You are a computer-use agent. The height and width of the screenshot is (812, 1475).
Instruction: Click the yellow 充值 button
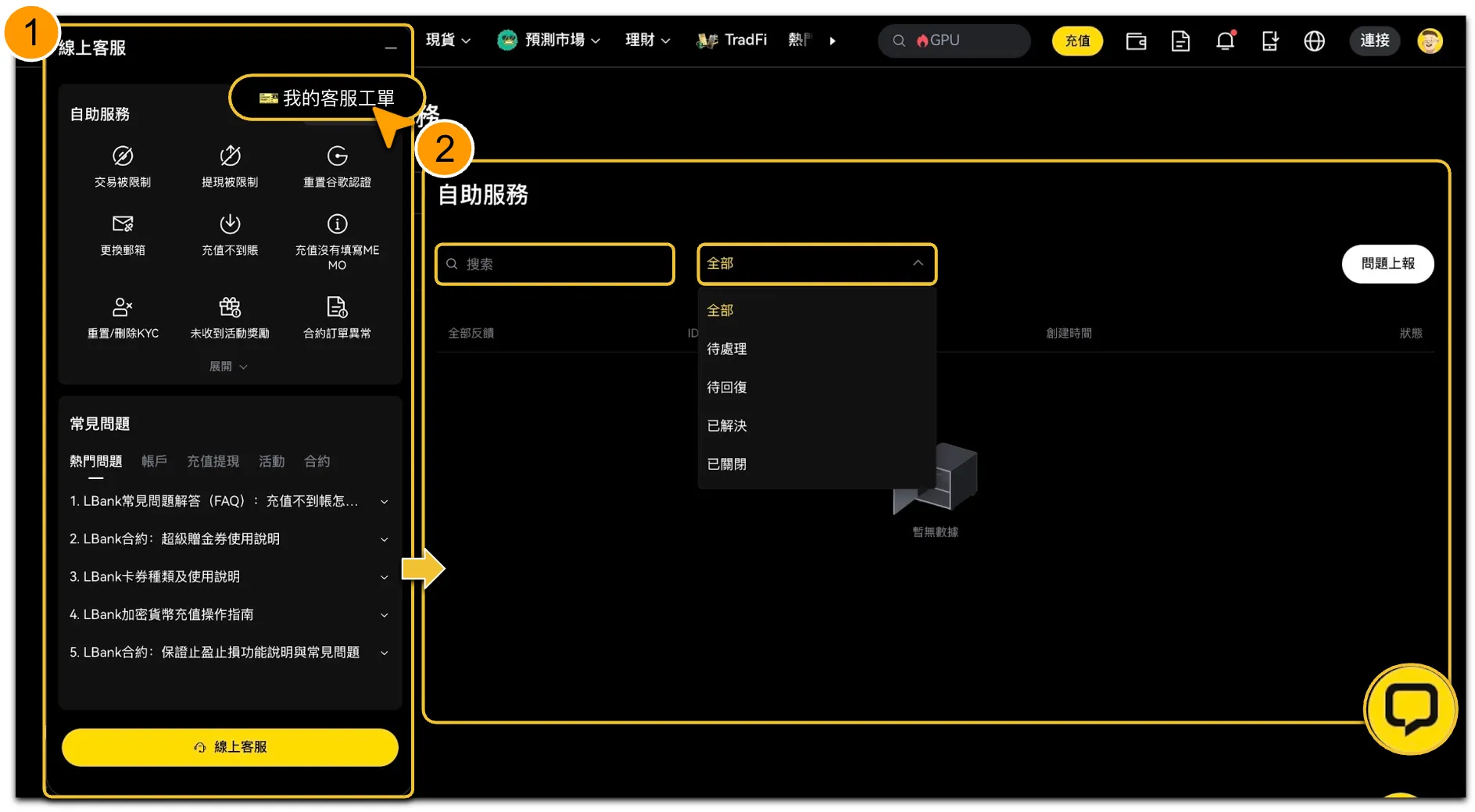[1077, 41]
